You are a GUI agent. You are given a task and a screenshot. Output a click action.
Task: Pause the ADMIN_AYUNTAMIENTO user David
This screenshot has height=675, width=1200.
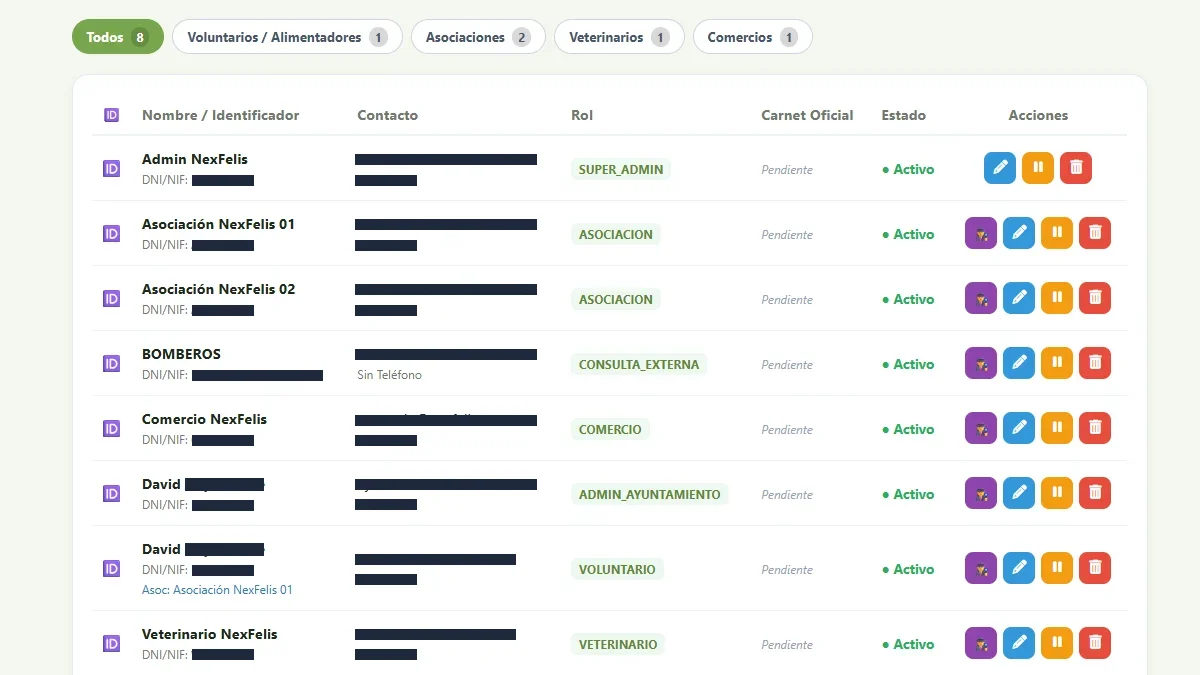(x=1057, y=493)
